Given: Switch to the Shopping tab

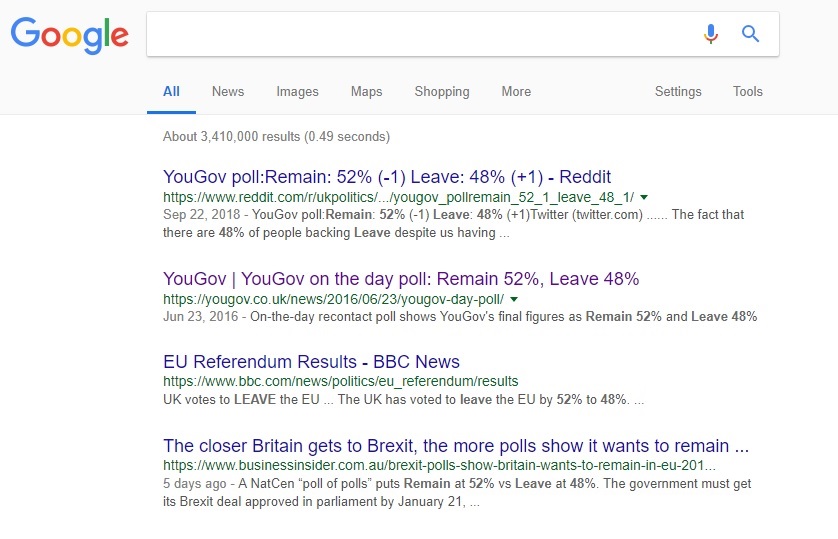Looking at the screenshot, I should (x=442, y=91).
